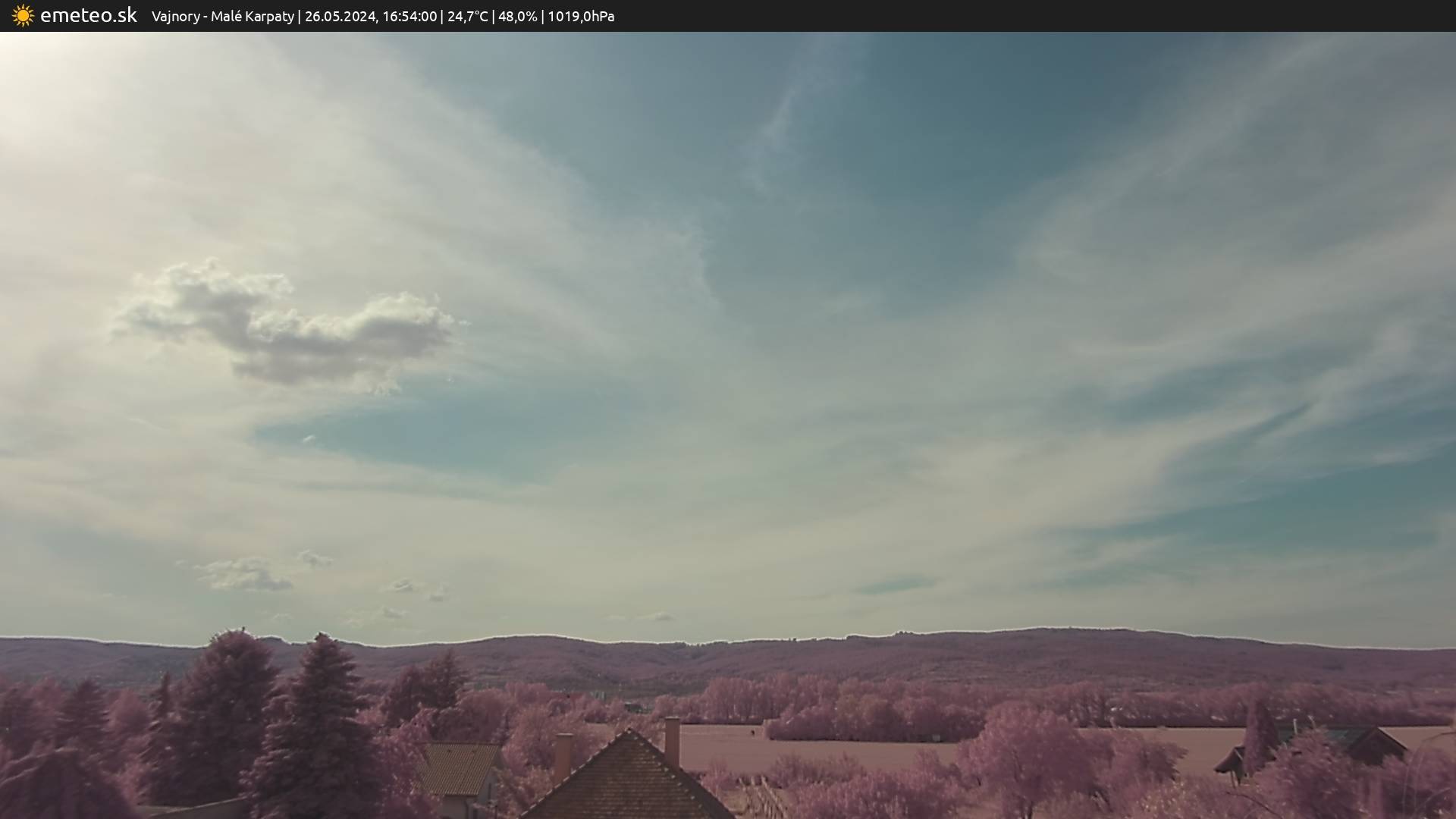
Task: Select the 26.05.2024 date text
Action: point(340,17)
